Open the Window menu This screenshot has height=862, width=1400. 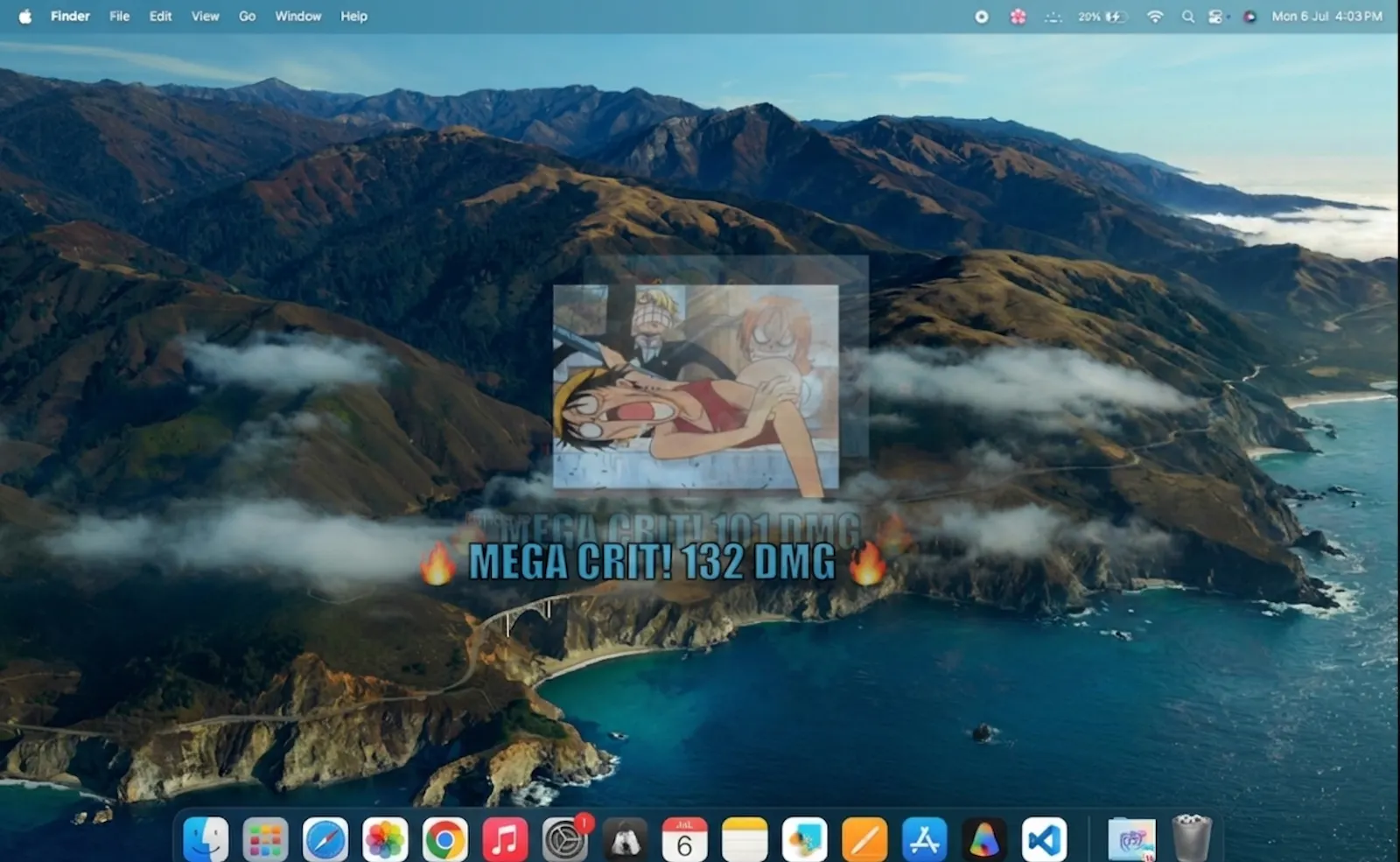tap(297, 16)
